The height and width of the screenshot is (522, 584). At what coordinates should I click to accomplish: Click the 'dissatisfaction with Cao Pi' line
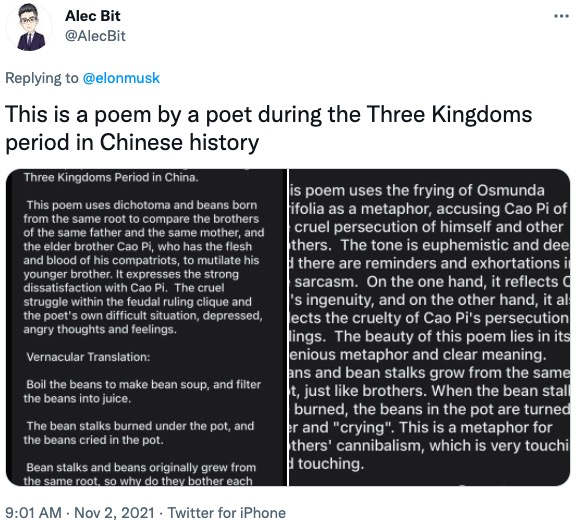click(124, 288)
